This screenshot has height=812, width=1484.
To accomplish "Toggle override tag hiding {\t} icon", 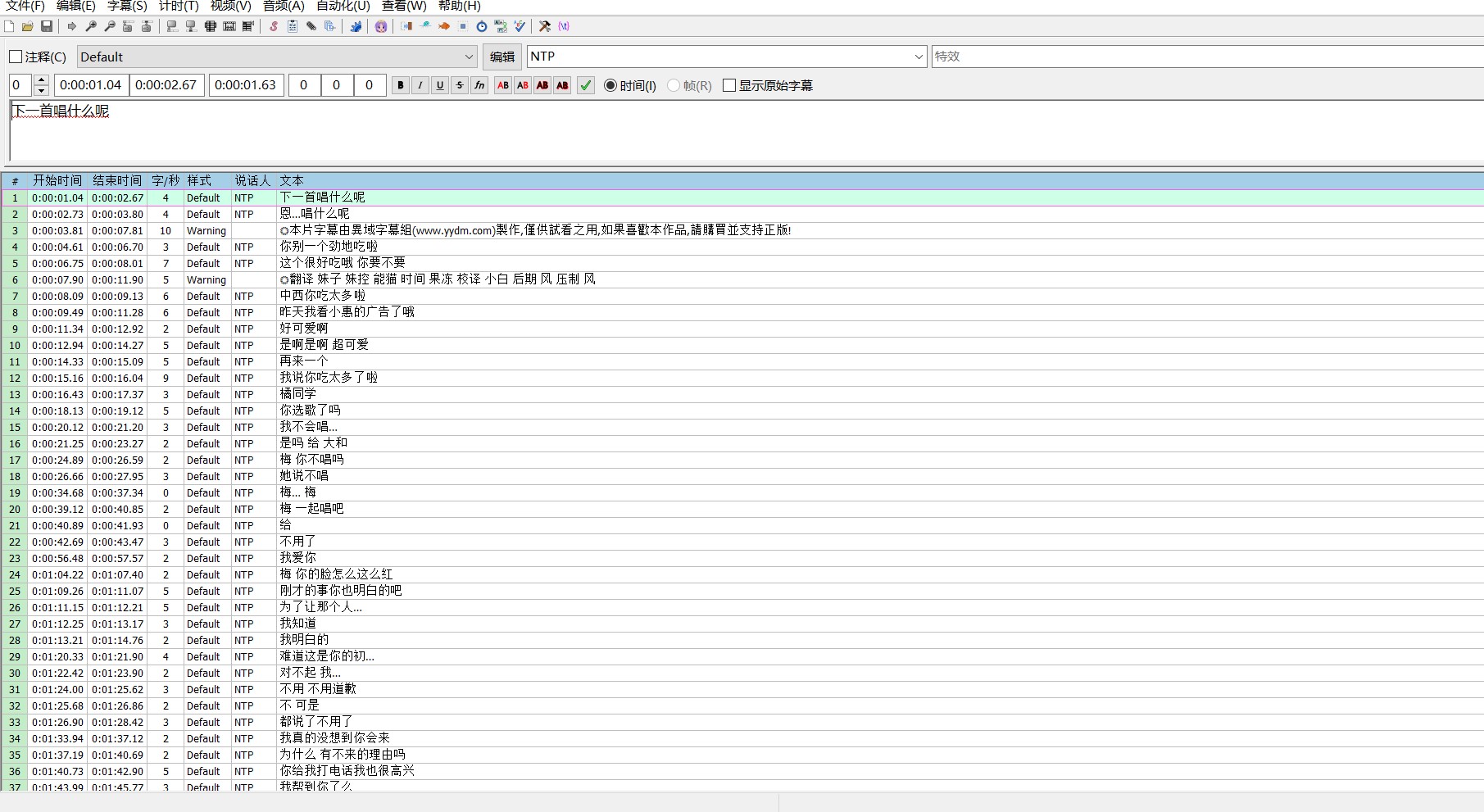I will (564, 26).
